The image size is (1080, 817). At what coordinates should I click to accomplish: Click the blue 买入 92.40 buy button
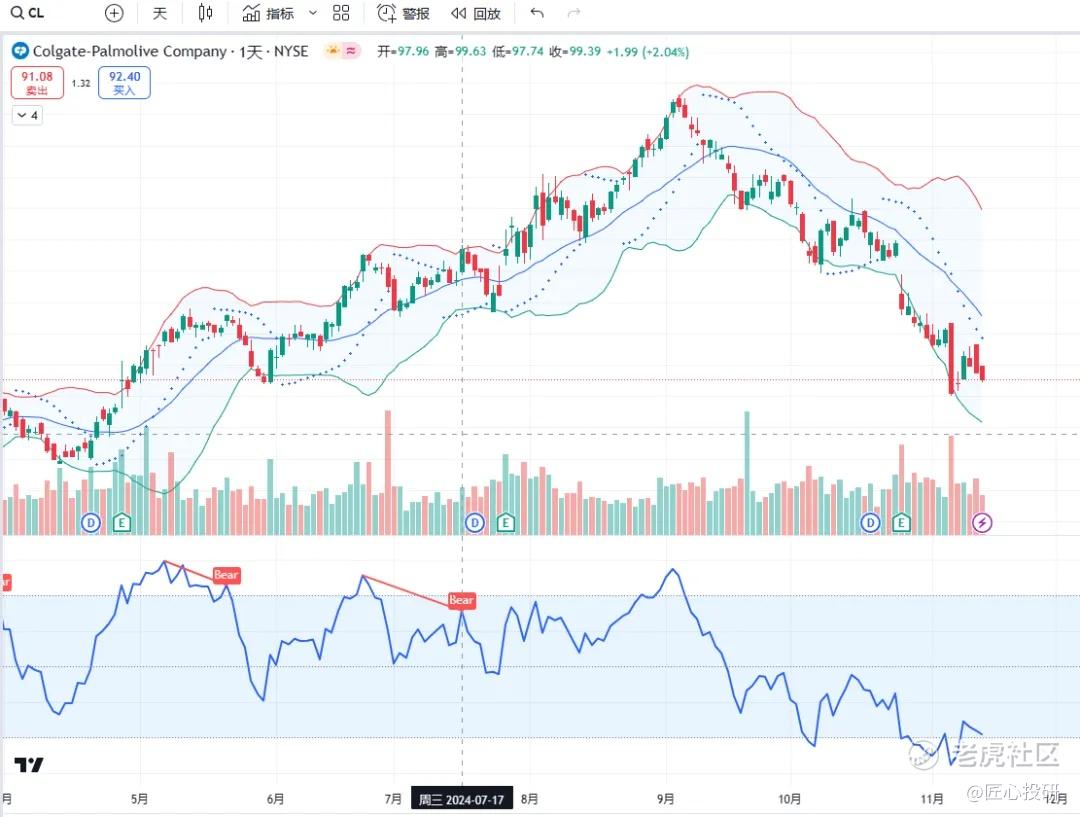pos(124,83)
